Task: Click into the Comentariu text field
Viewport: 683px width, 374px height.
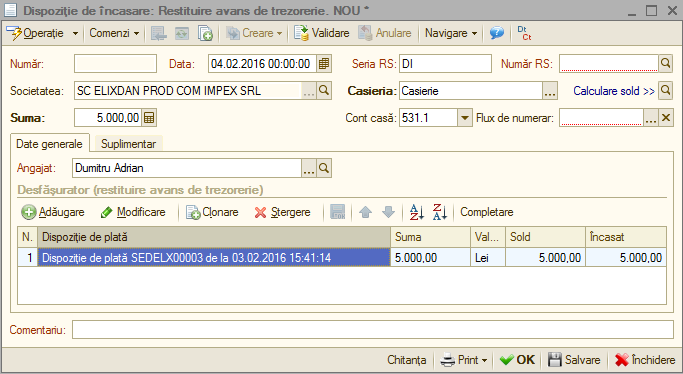Action: tap(373, 330)
